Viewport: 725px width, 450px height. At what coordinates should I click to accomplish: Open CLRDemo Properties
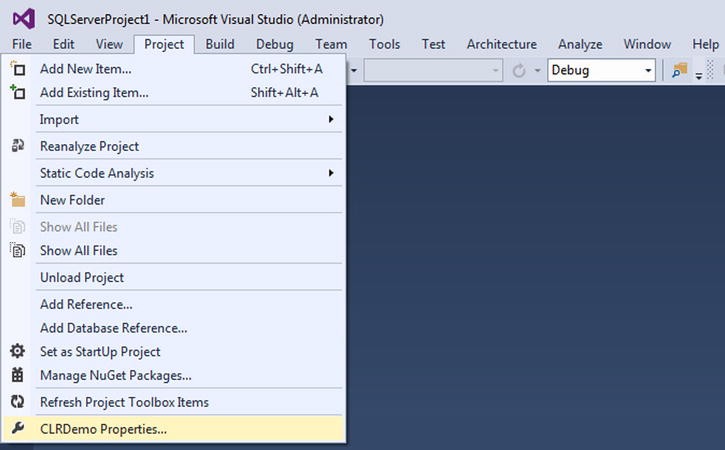pos(174,429)
